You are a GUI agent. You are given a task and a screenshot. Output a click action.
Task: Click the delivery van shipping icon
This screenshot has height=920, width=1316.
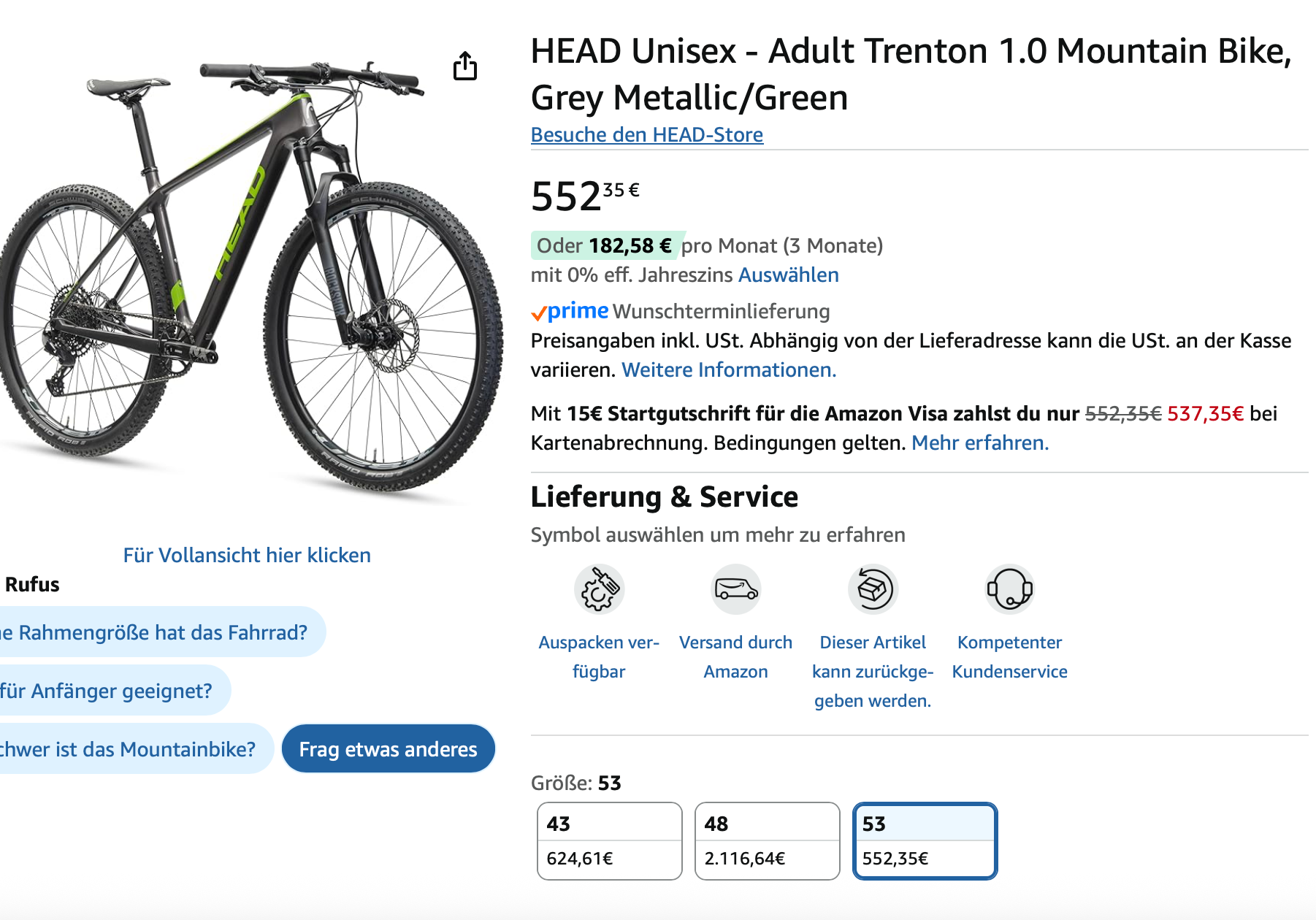[x=736, y=589]
